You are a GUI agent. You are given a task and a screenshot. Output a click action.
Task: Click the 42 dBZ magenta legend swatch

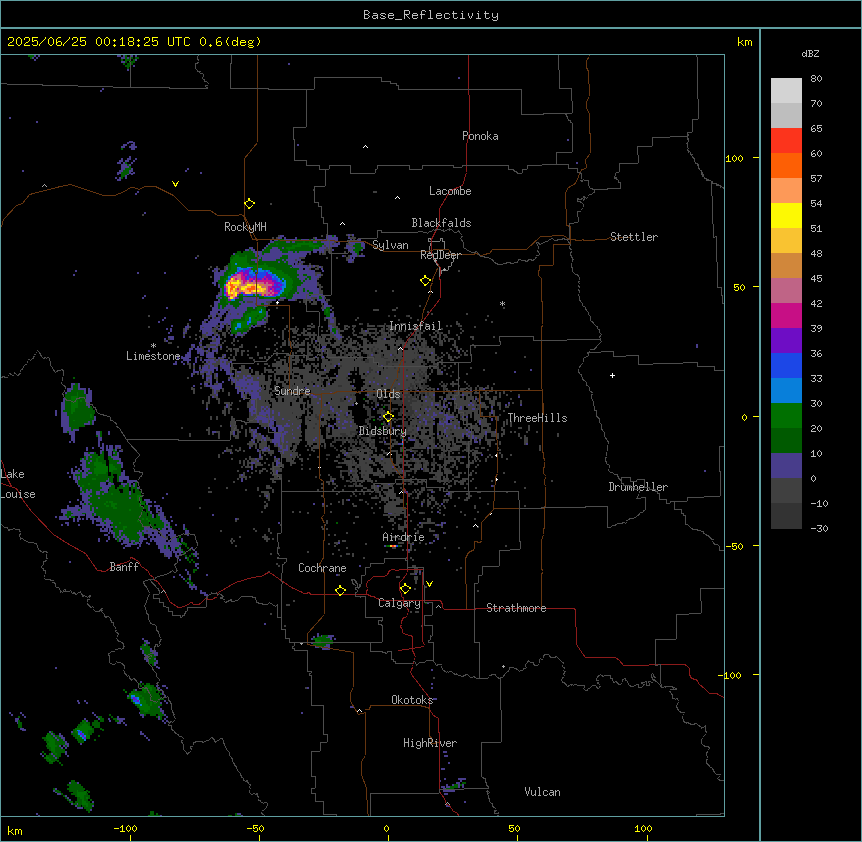point(786,315)
